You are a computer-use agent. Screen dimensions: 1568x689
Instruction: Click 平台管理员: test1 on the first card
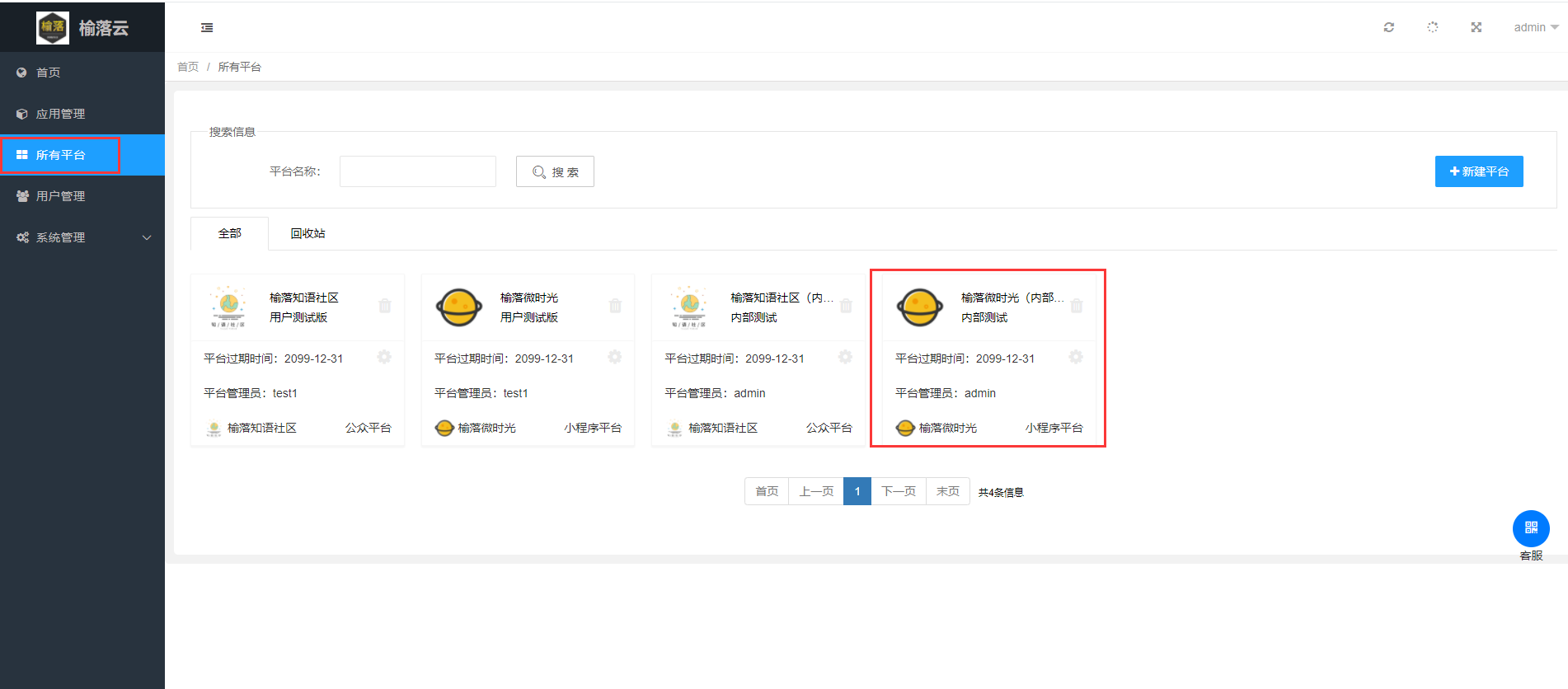tap(251, 393)
